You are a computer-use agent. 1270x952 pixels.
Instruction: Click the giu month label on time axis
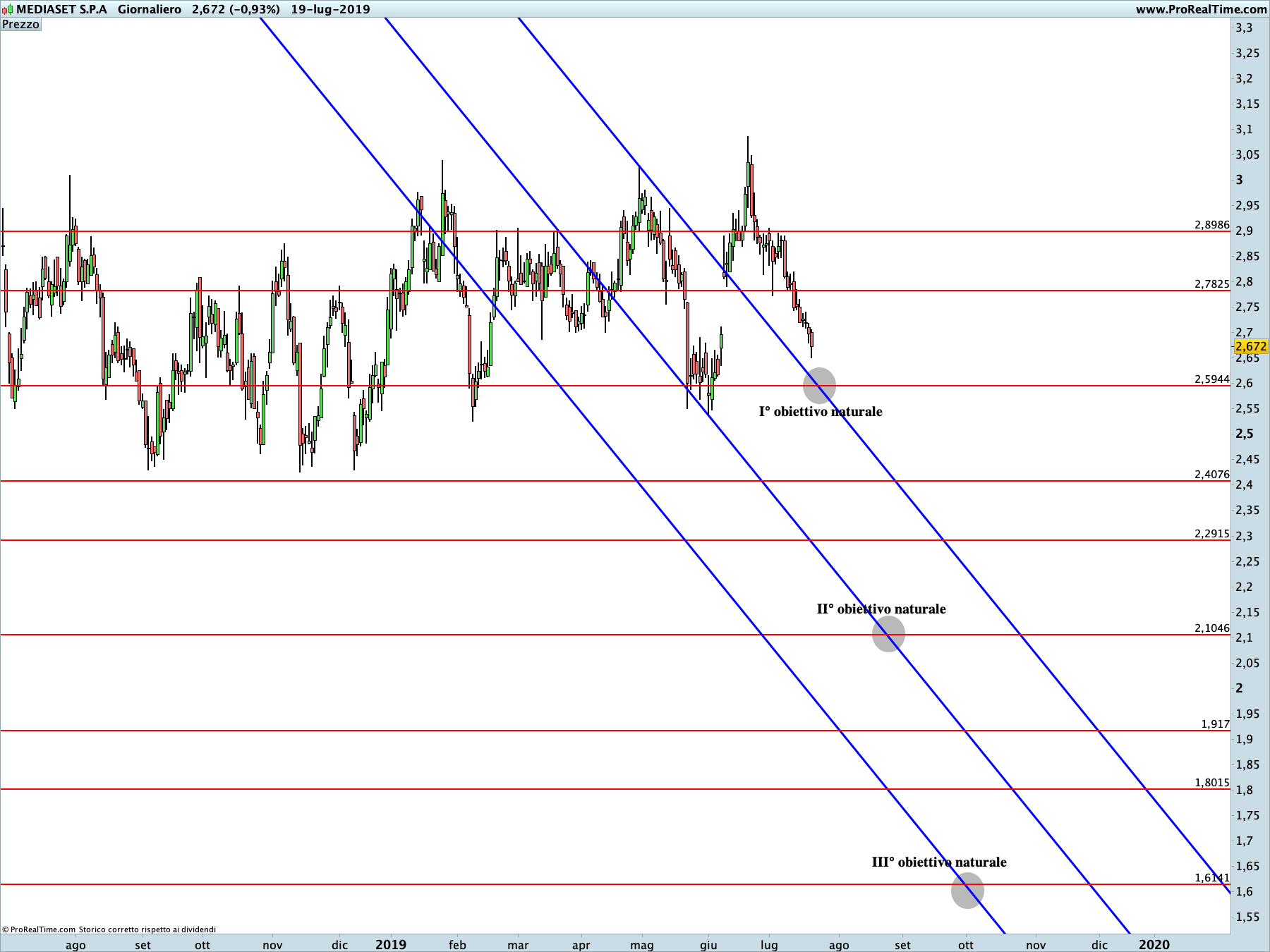tap(708, 945)
